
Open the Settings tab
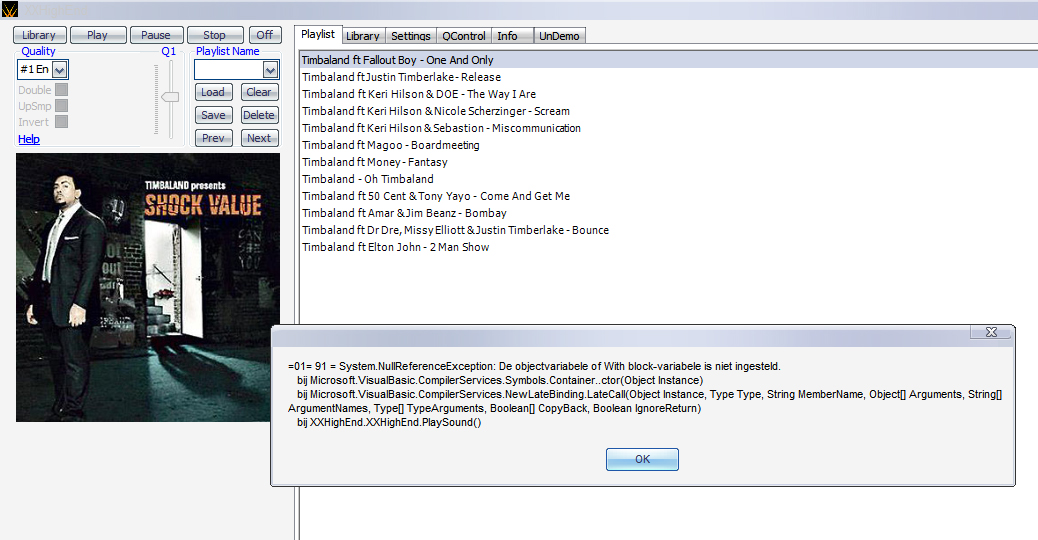tap(411, 36)
